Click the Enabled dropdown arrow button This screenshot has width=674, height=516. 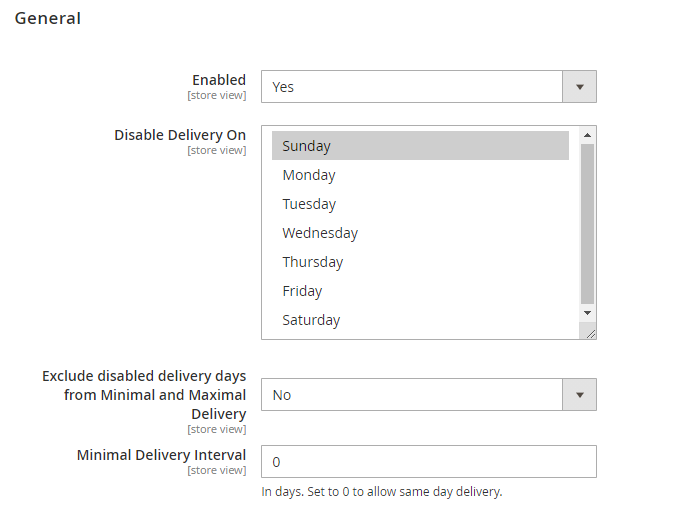[579, 87]
